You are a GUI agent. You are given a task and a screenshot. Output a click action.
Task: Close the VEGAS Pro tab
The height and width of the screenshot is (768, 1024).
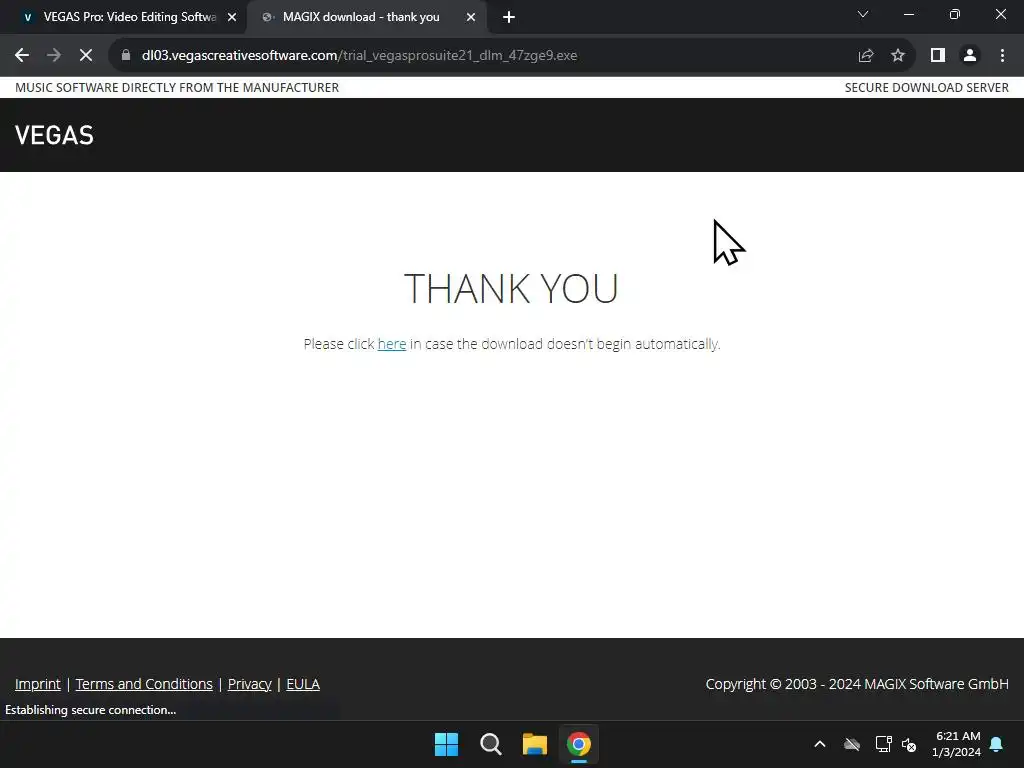pos(232,18)
